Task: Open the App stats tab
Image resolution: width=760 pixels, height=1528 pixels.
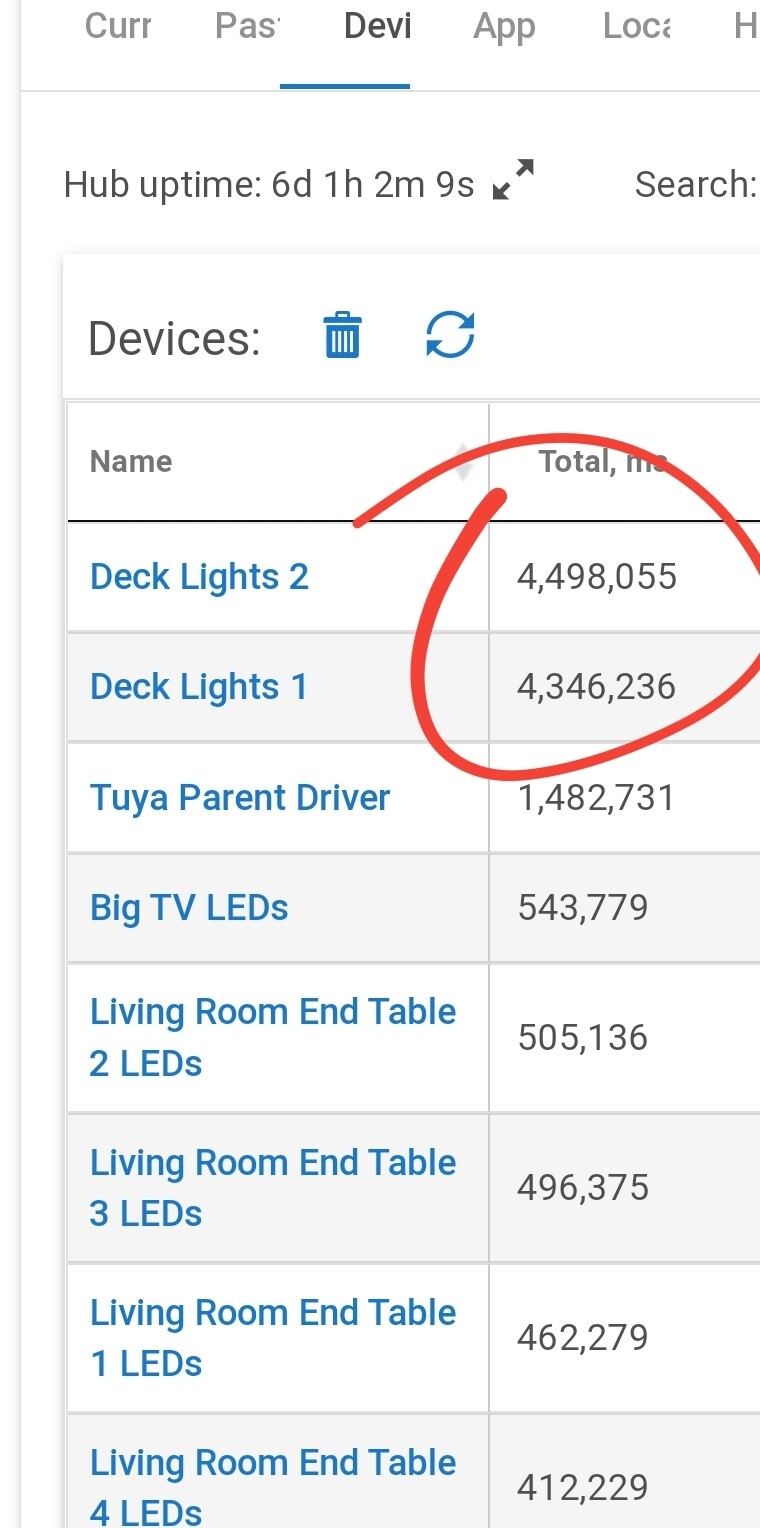Action: [505, 26]
